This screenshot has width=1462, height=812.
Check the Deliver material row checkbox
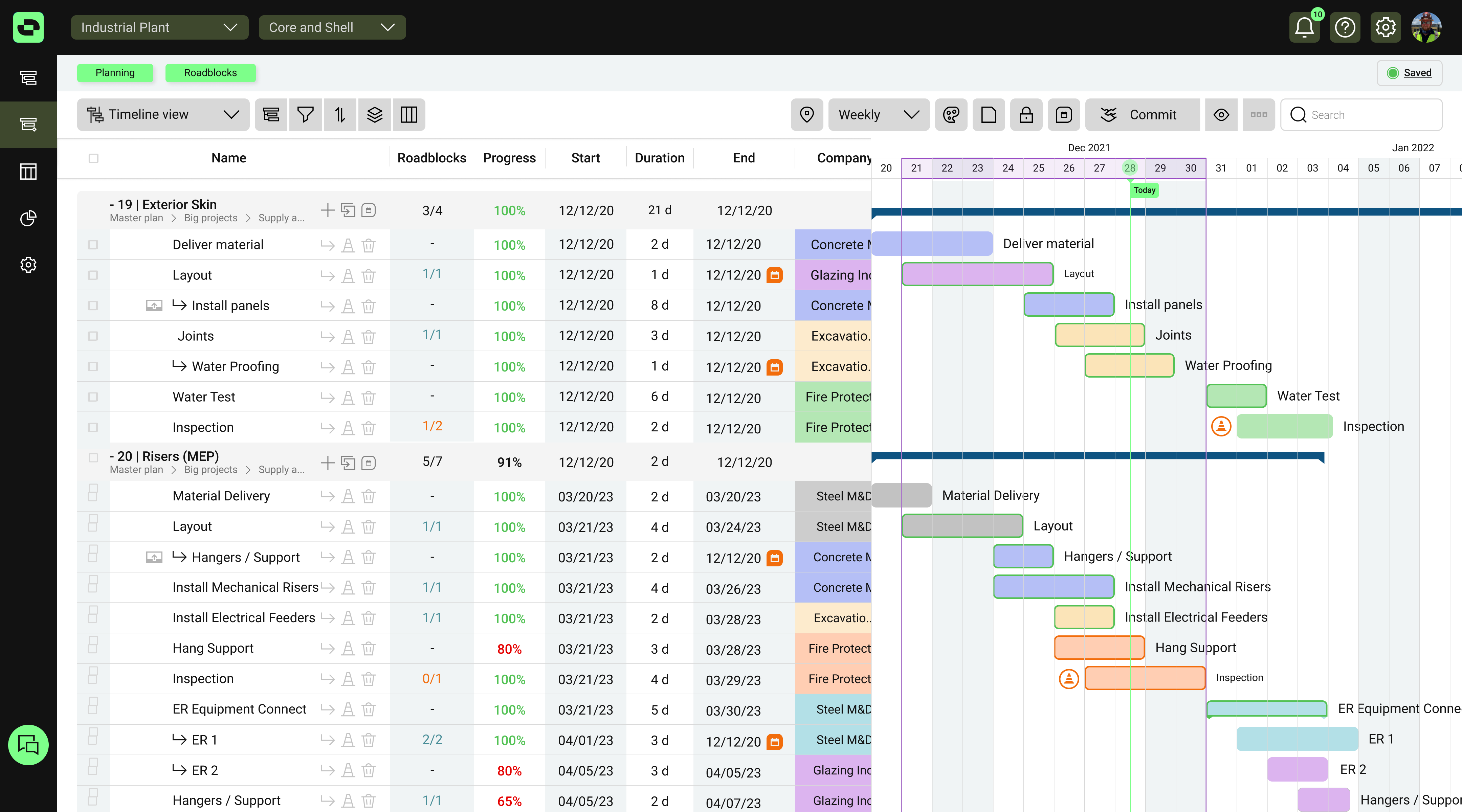pyautogui.click(x=93, y=245)
